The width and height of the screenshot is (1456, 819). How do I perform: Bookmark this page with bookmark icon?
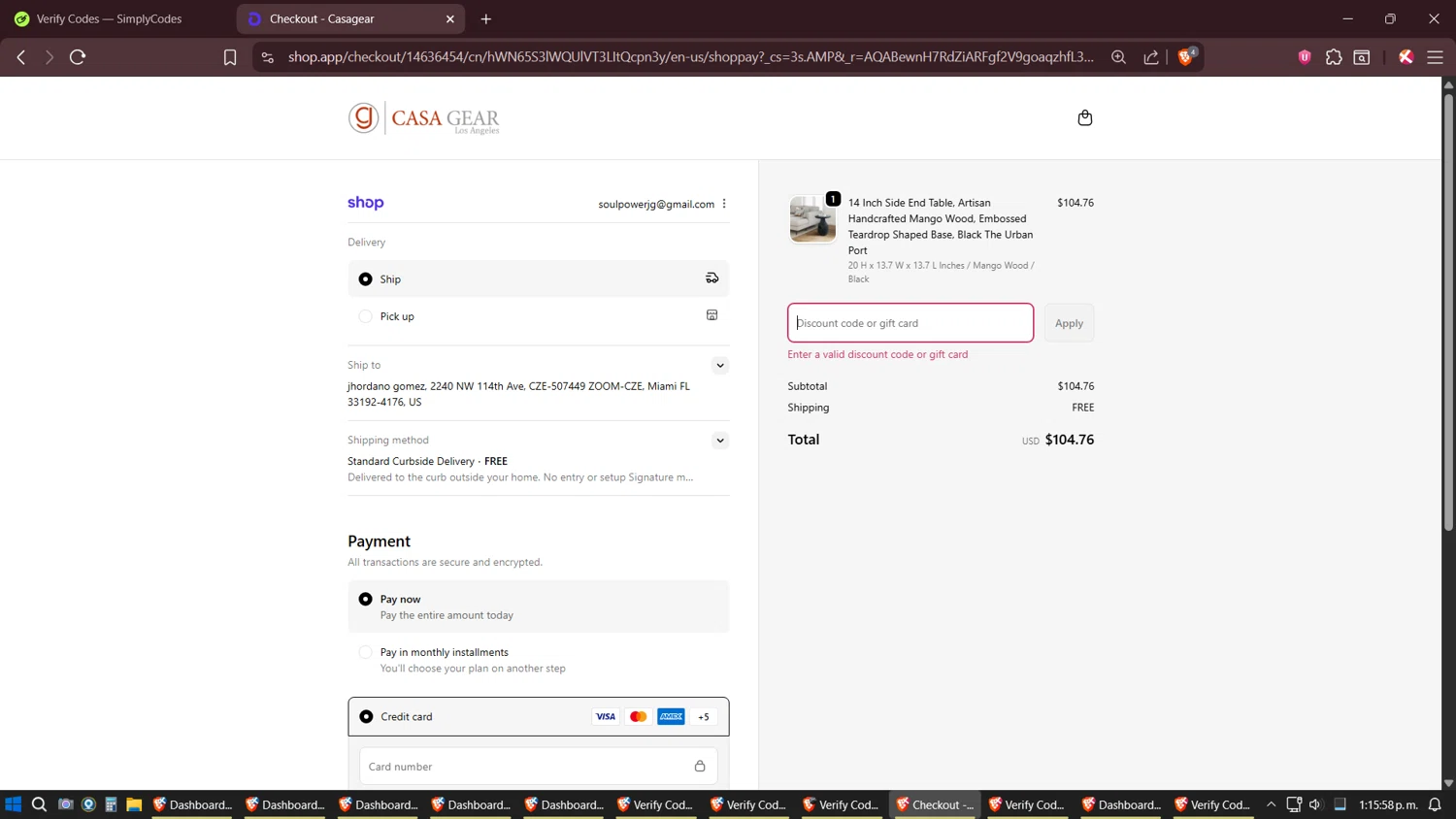point(230,57)
